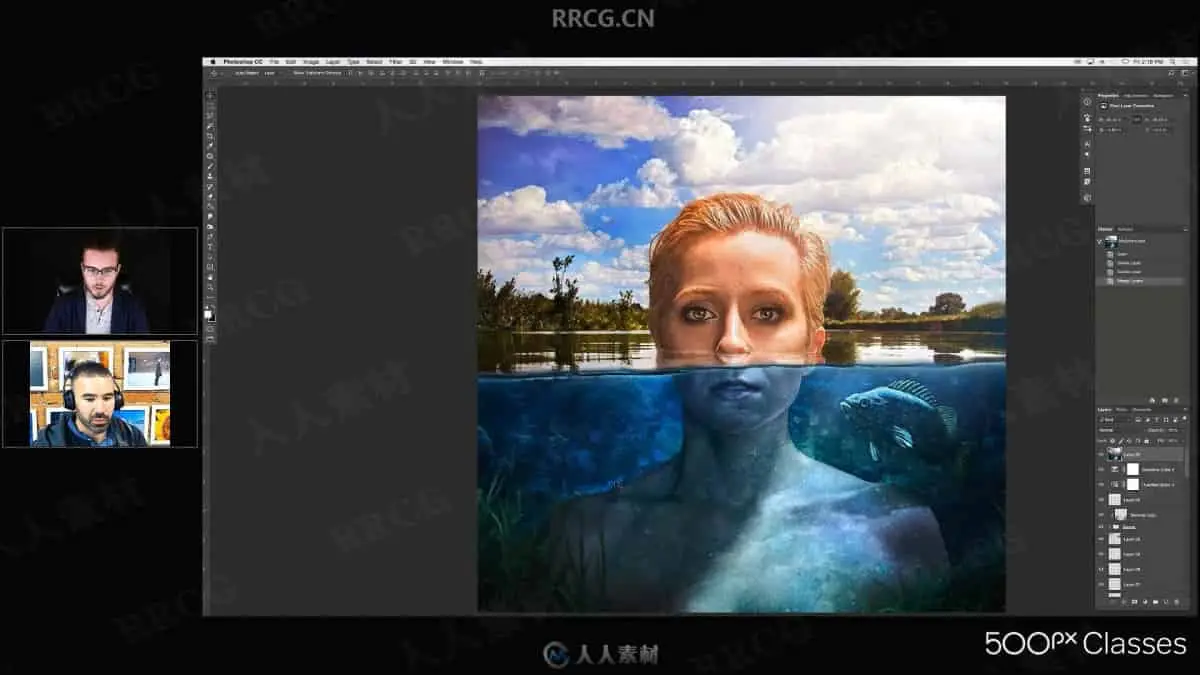
Task: Open the Help menu
Action: [x=474, y=62]
